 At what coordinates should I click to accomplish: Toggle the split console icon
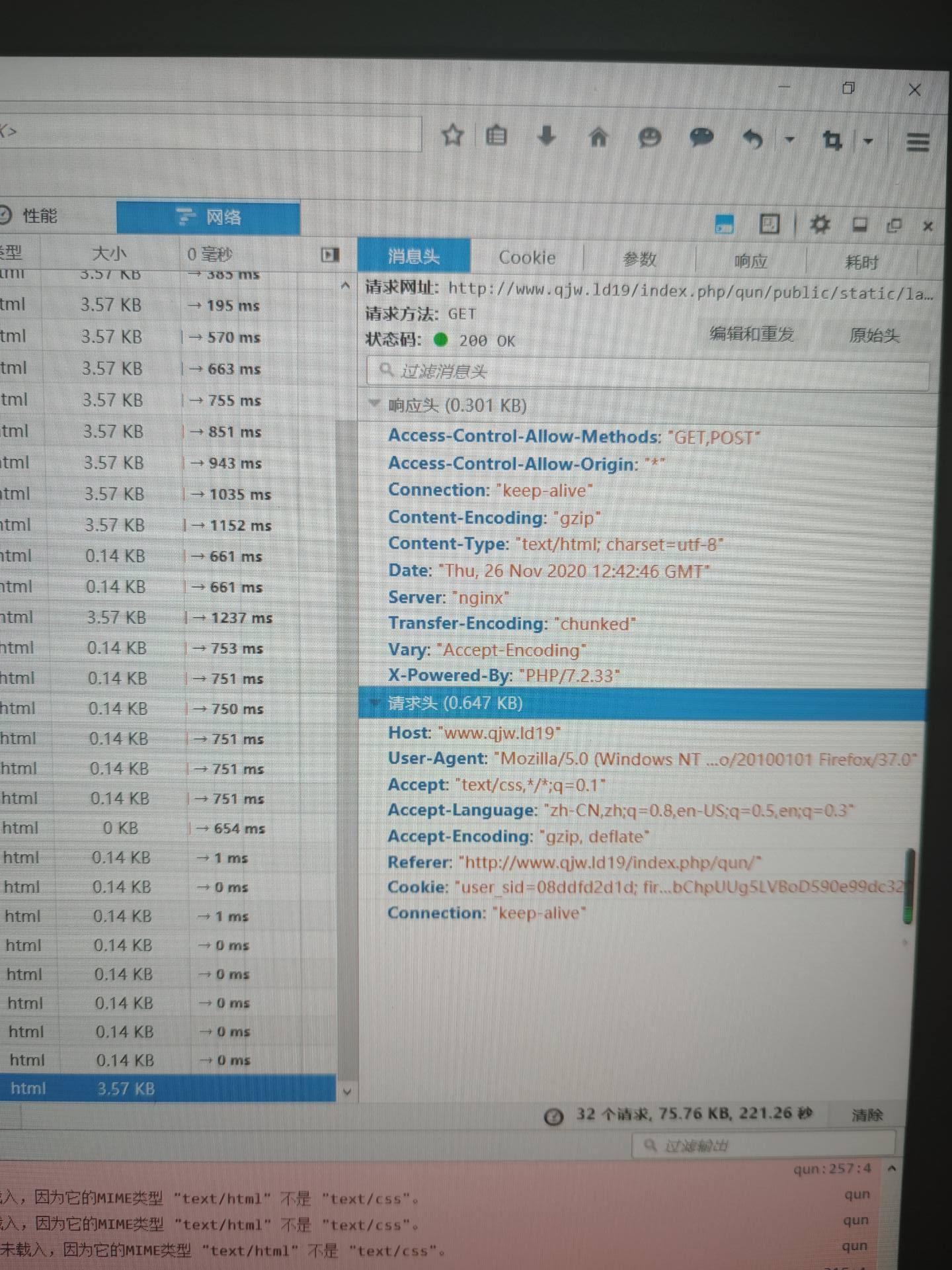coord(725,224)
